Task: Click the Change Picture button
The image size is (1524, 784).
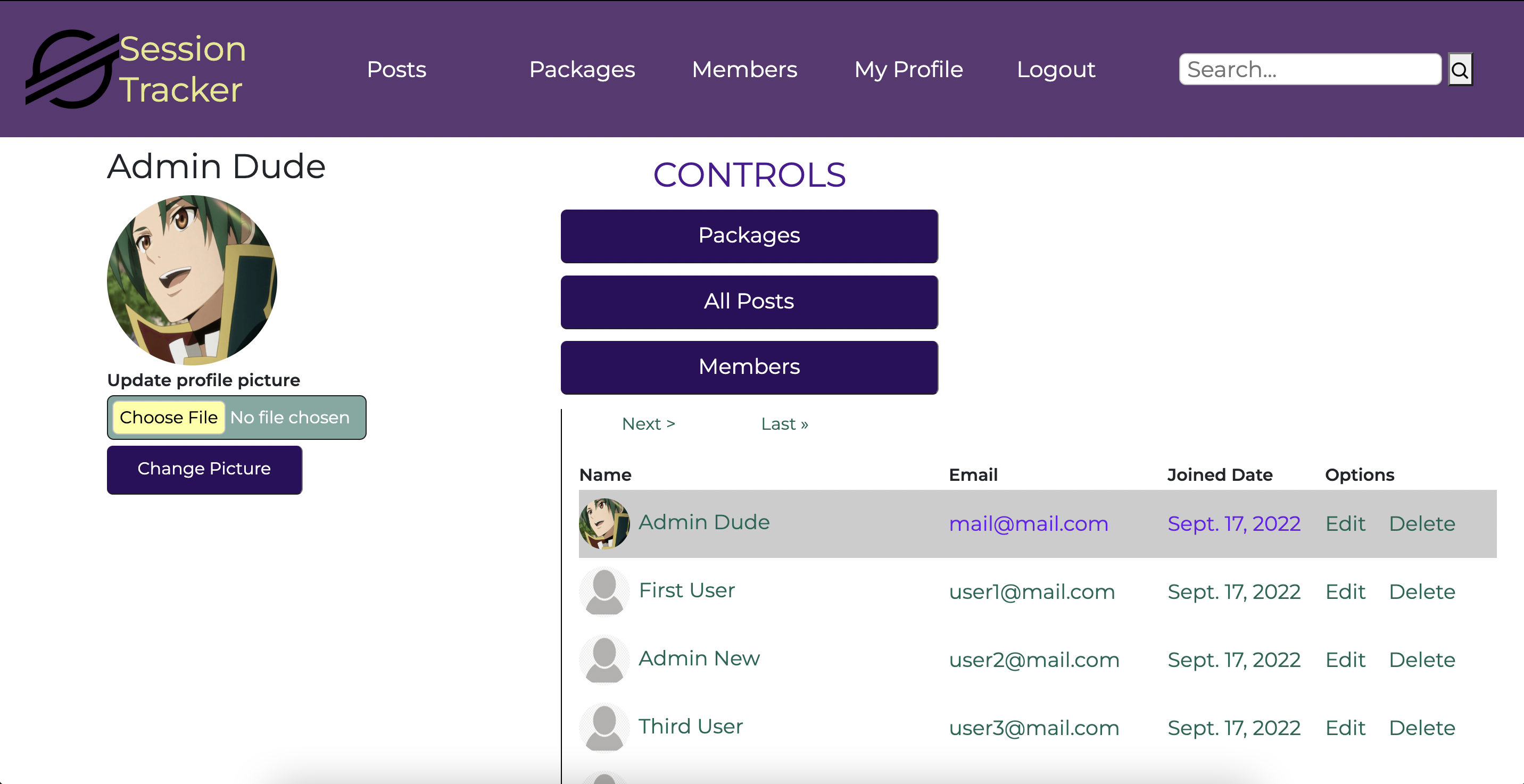Action: coord(205,470)
